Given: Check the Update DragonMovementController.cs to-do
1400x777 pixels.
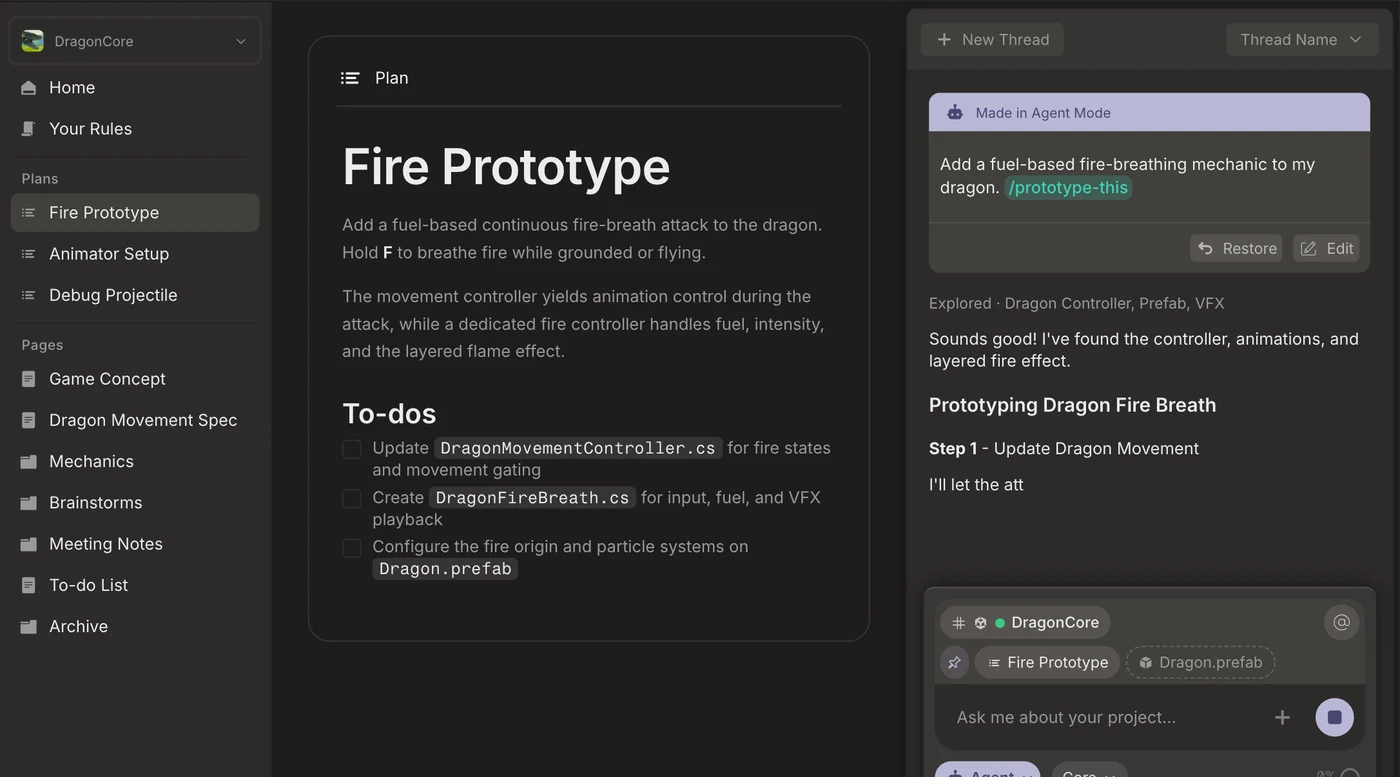Looking at the screenshot, I should pos(352,449).
